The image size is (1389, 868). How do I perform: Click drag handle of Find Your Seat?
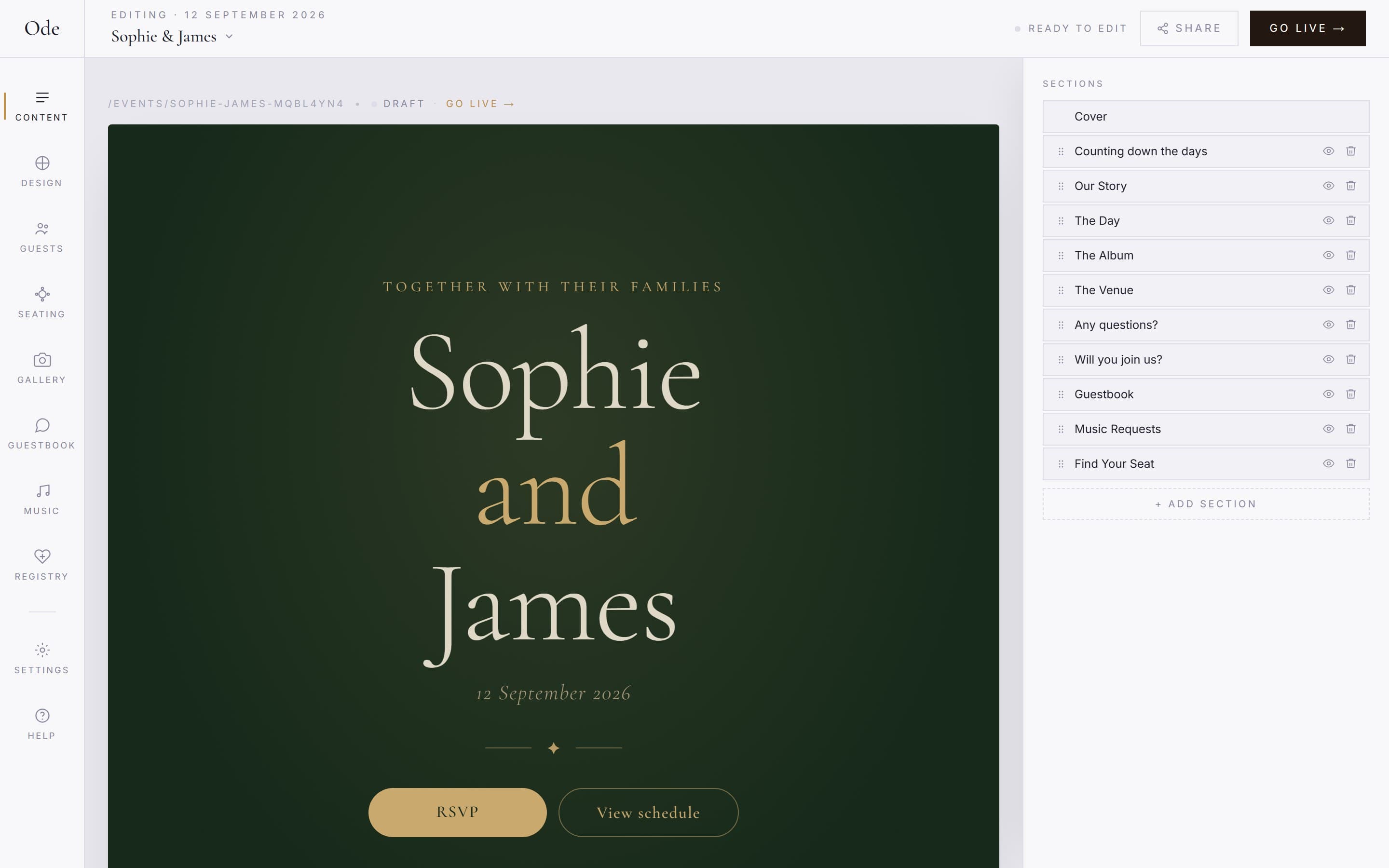tap(1061, 464)
